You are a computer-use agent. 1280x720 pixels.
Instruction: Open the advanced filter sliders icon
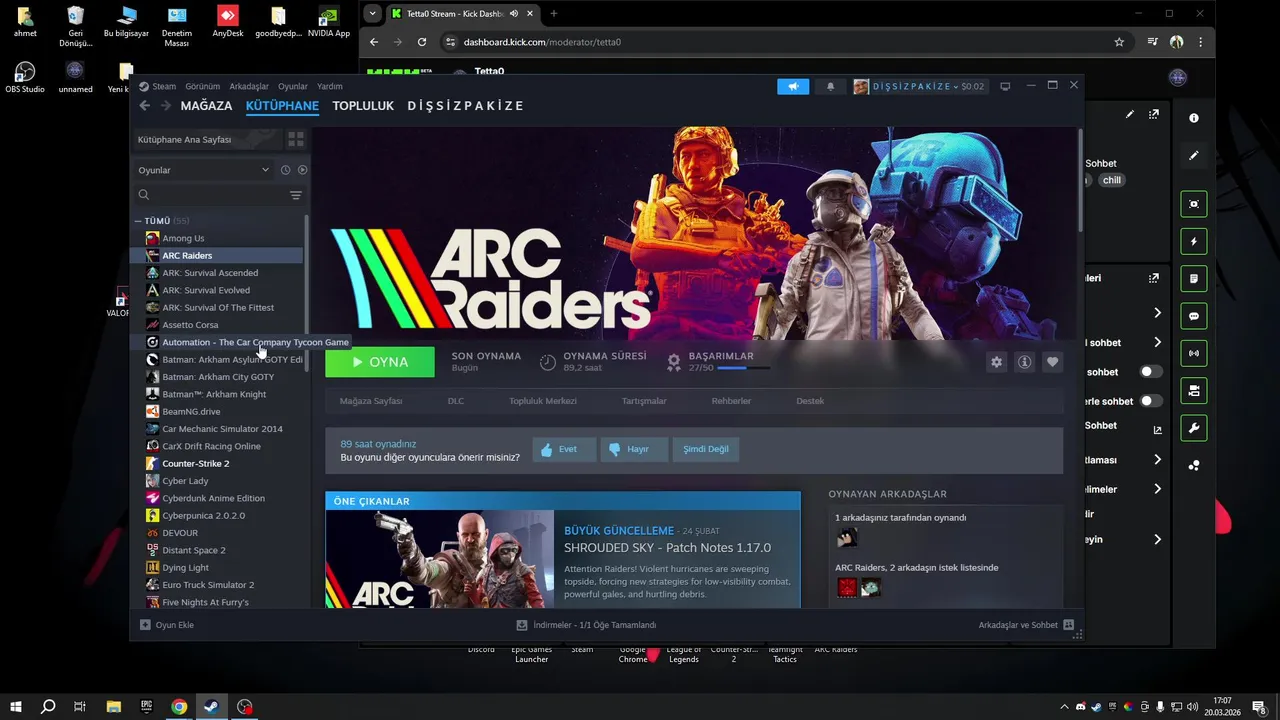click(296, 195)
